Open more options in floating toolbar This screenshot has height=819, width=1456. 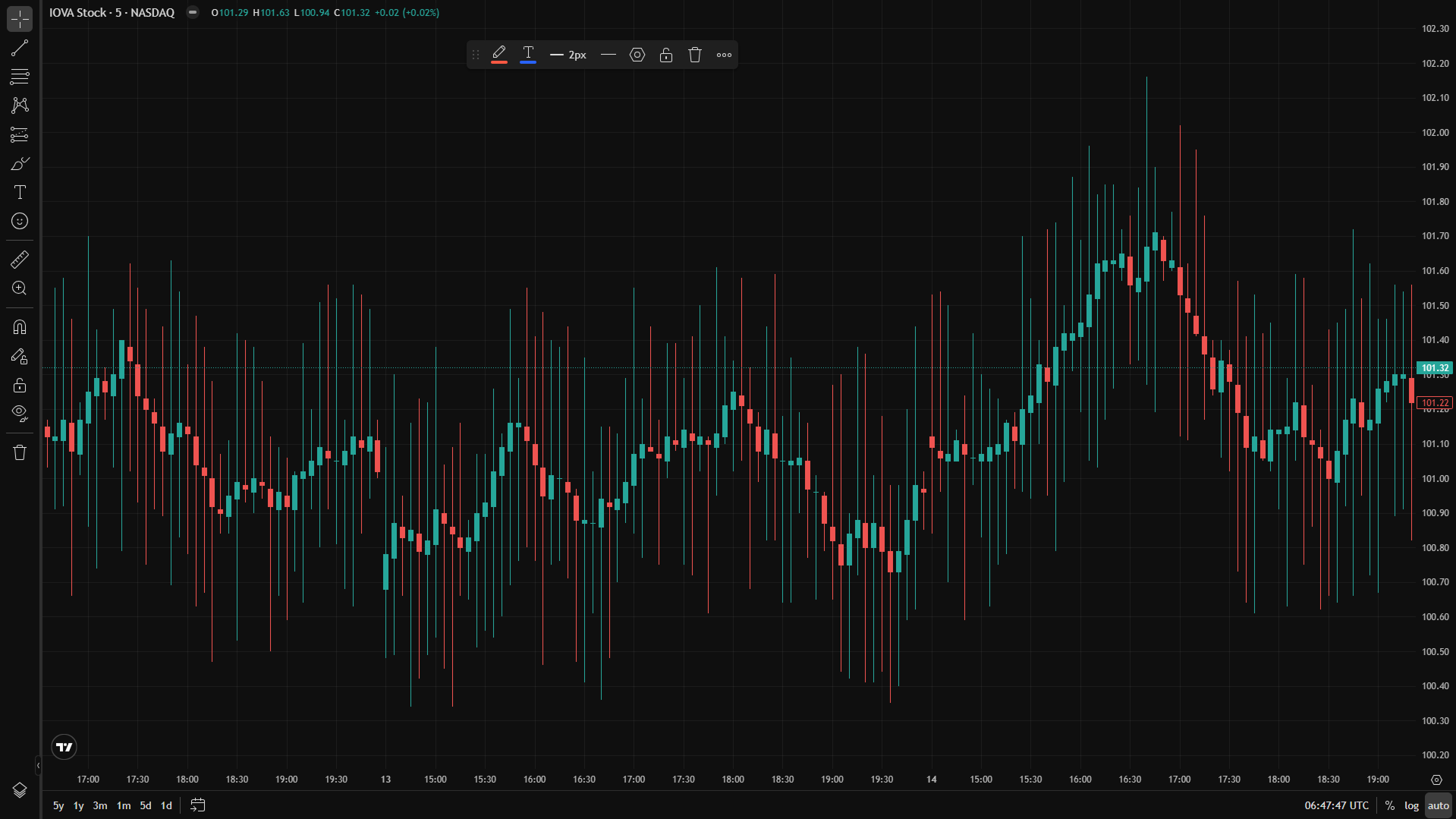pos(723,54)
